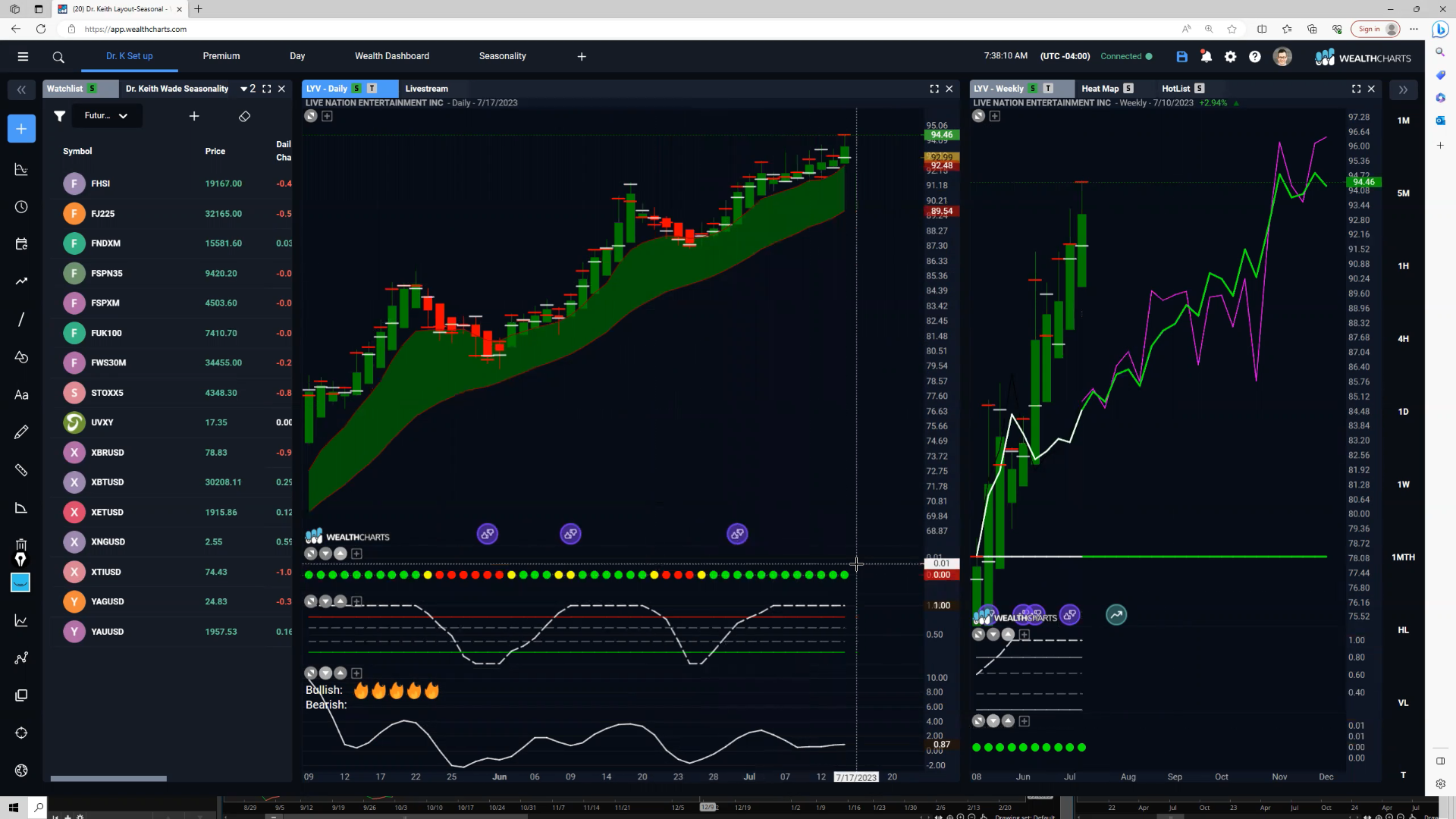The height and width of the screenshot is (819, 1456).
Task: Add a symbol with watchlist plus icon
Action: coord(194,116)
